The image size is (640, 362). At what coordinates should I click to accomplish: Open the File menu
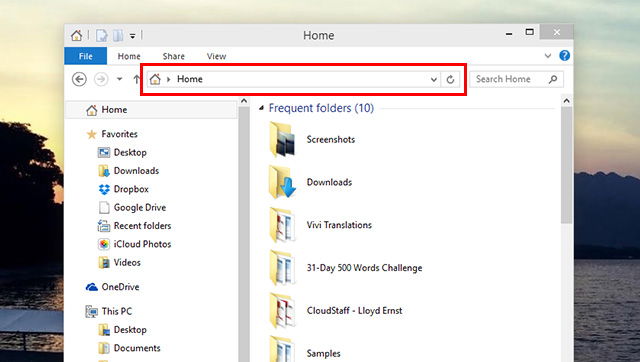[x=86, y=56]
